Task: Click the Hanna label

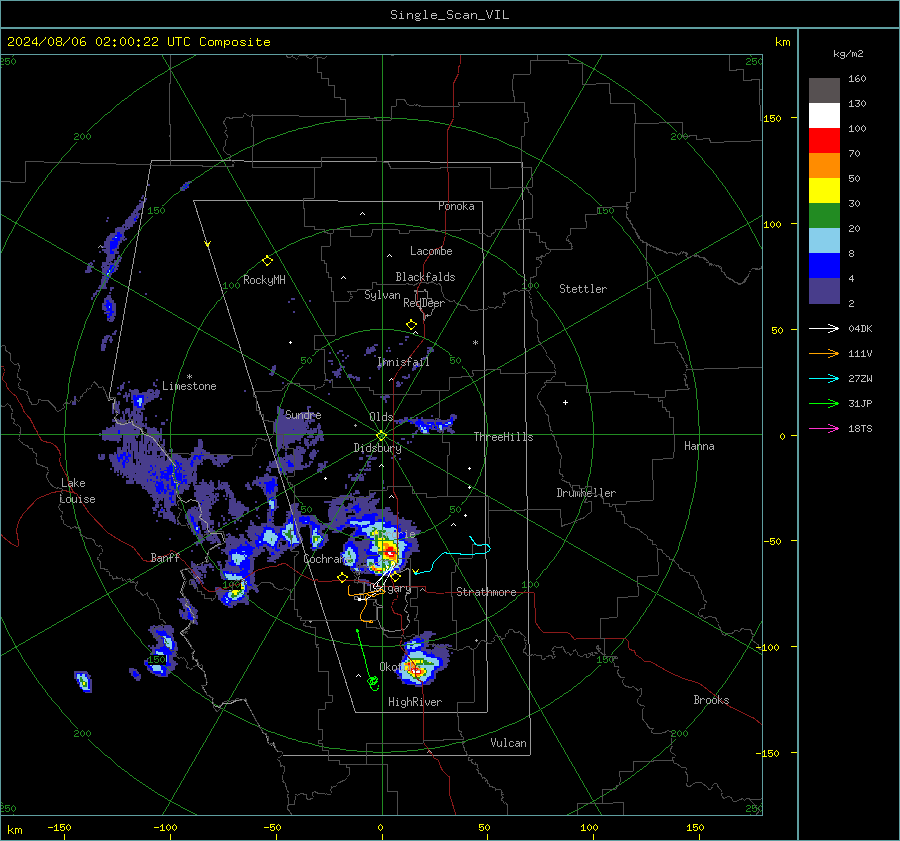Action: 699,446
